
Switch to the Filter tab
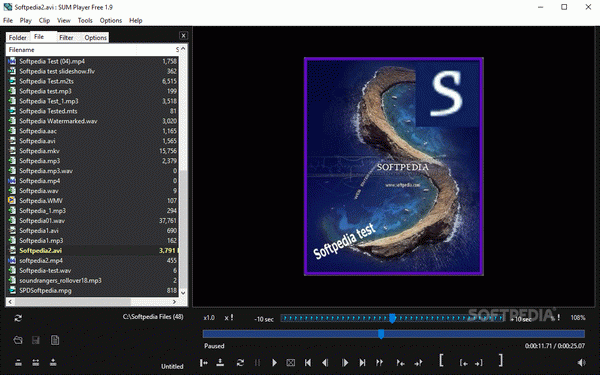click(66, 38)
